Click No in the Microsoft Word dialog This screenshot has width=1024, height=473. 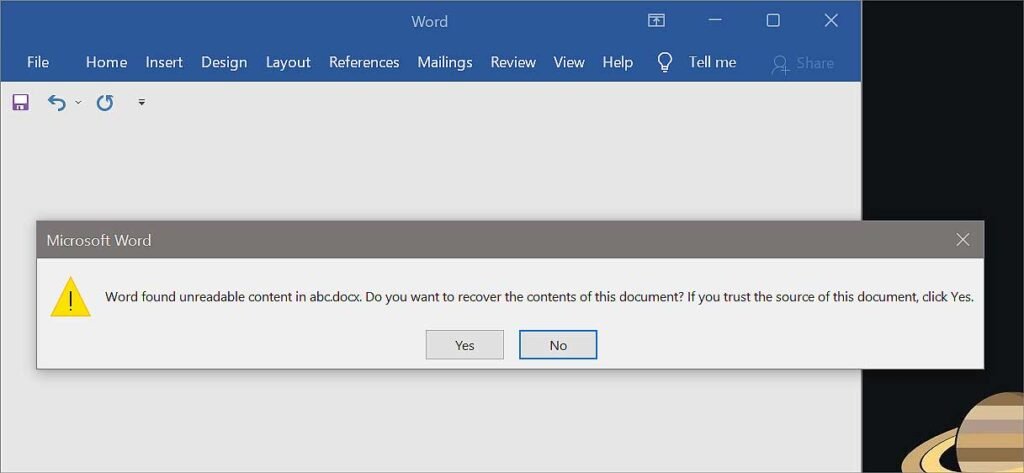pyautogui.click(x=558, y=345)
